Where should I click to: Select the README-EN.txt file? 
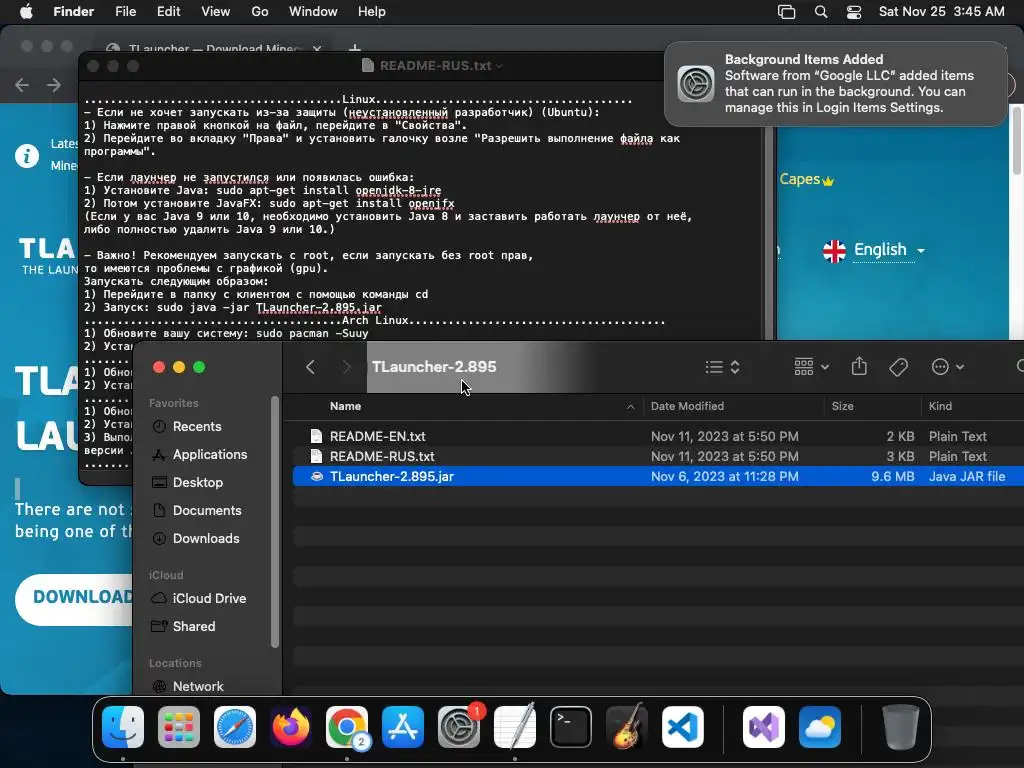(658, 436)
